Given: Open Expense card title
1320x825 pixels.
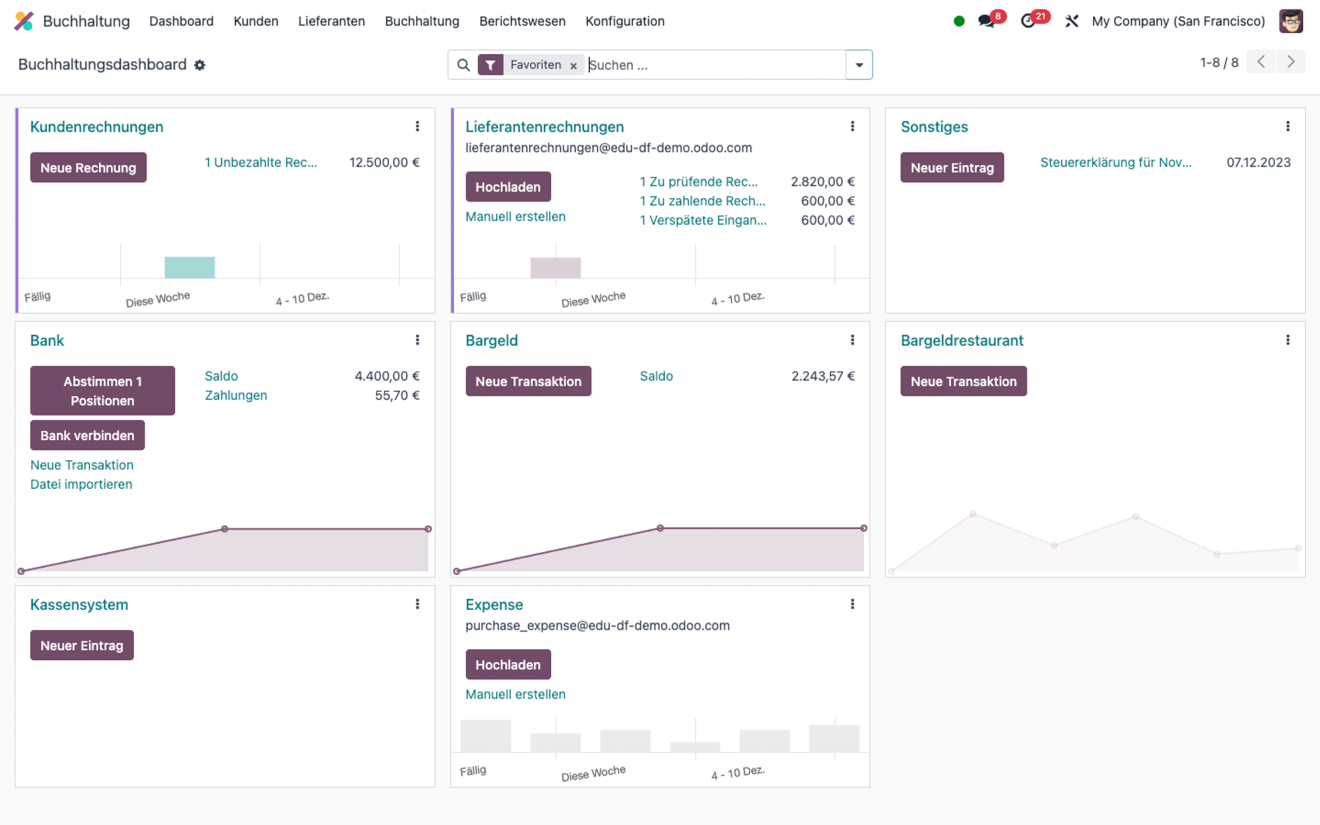Looking at the screenshot, I should pyautogui.click(x=494, y=605).
